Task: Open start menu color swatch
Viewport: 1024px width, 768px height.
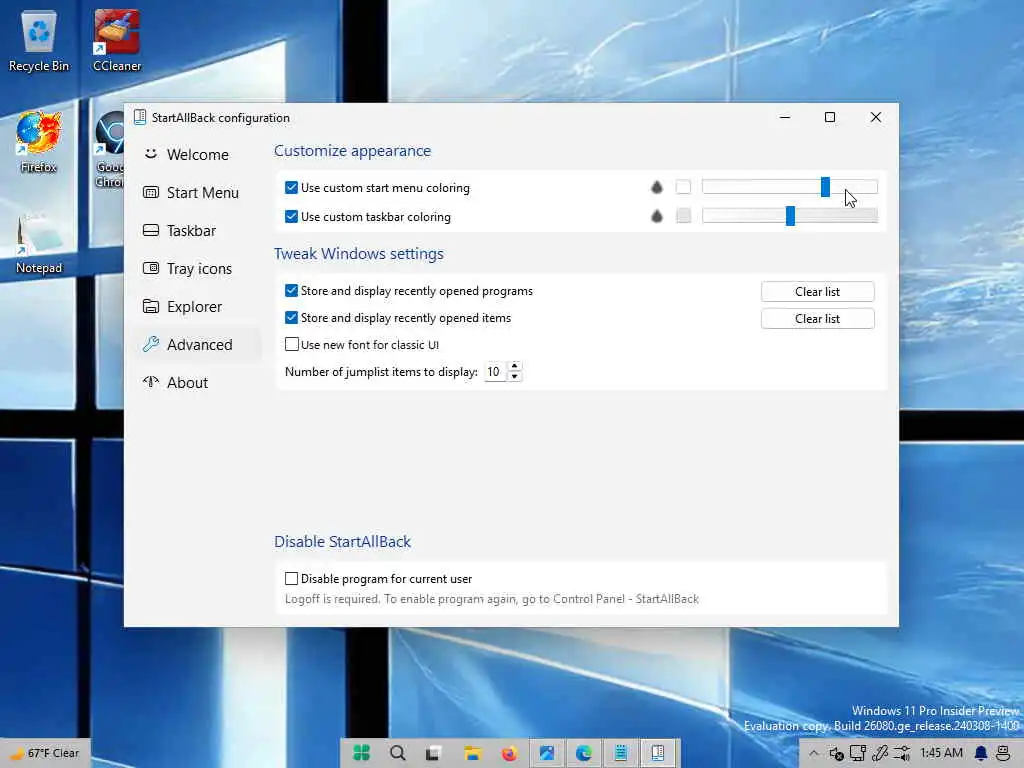Action: (x=683, y=187)
